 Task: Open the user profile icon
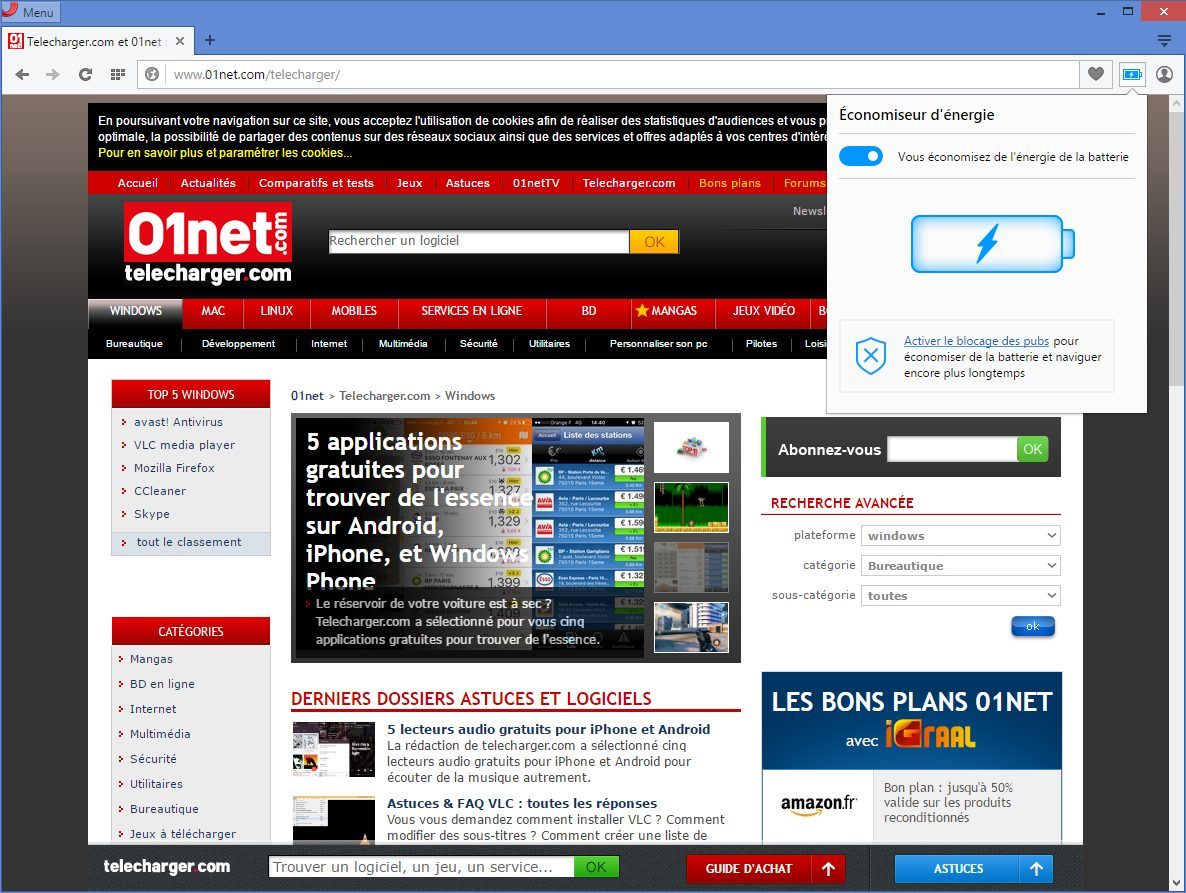coord(1164,74)
